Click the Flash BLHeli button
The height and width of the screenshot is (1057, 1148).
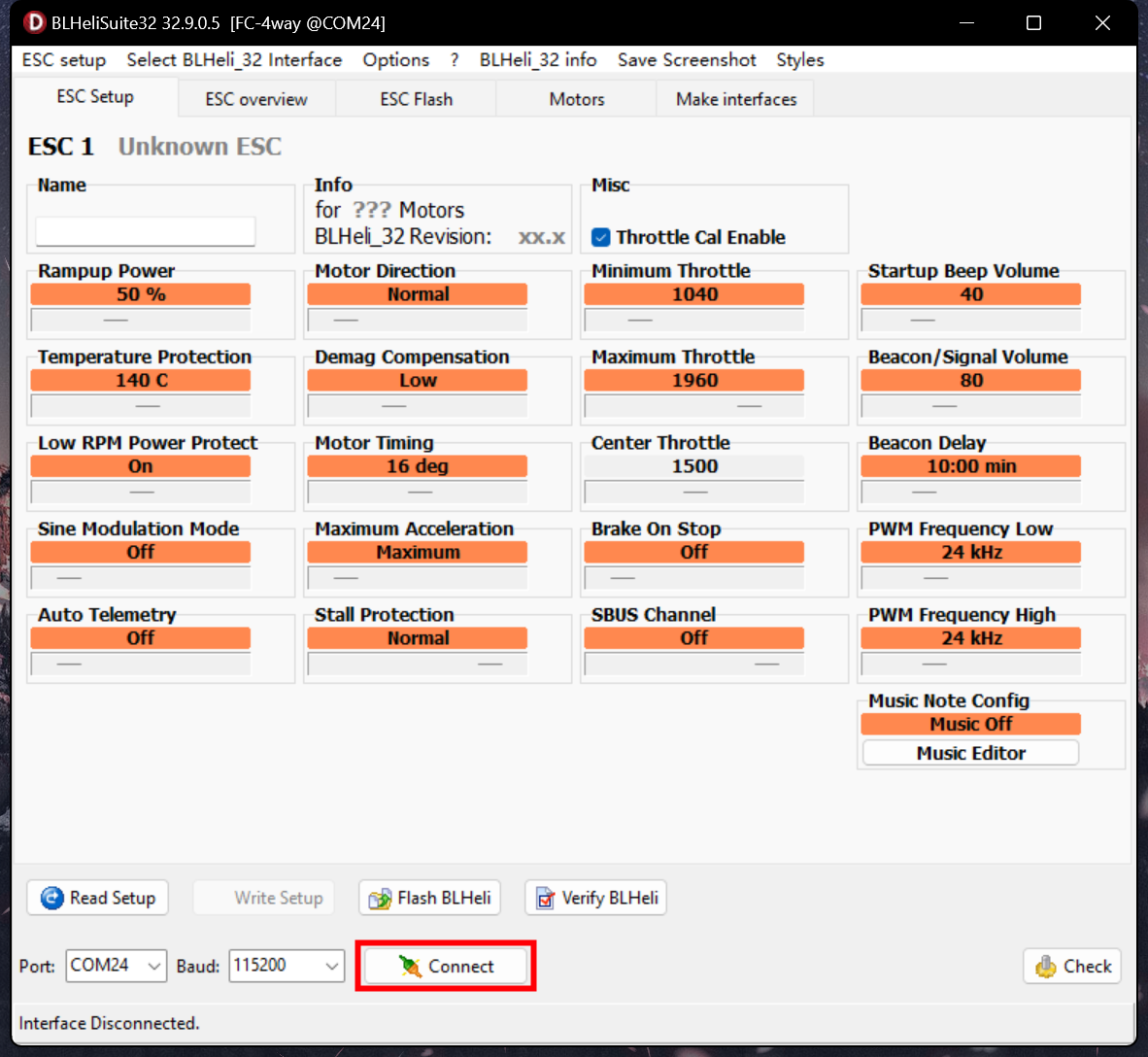429,898
